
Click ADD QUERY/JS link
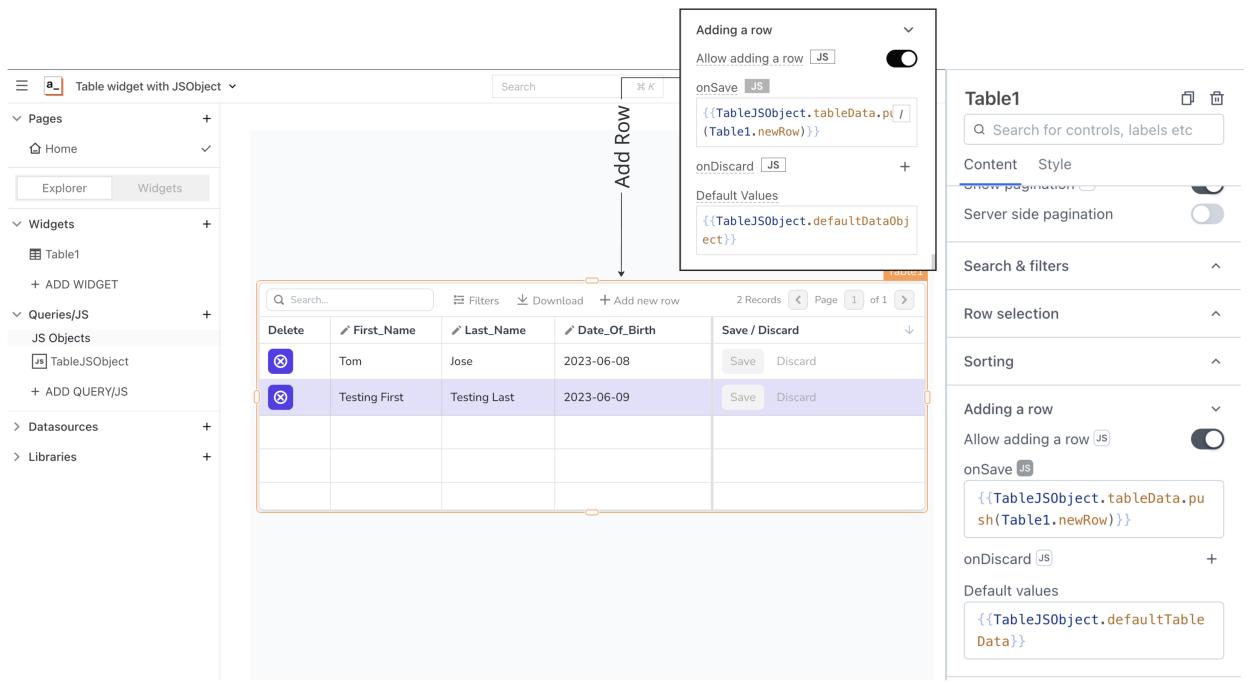click(x=80, y=392)
